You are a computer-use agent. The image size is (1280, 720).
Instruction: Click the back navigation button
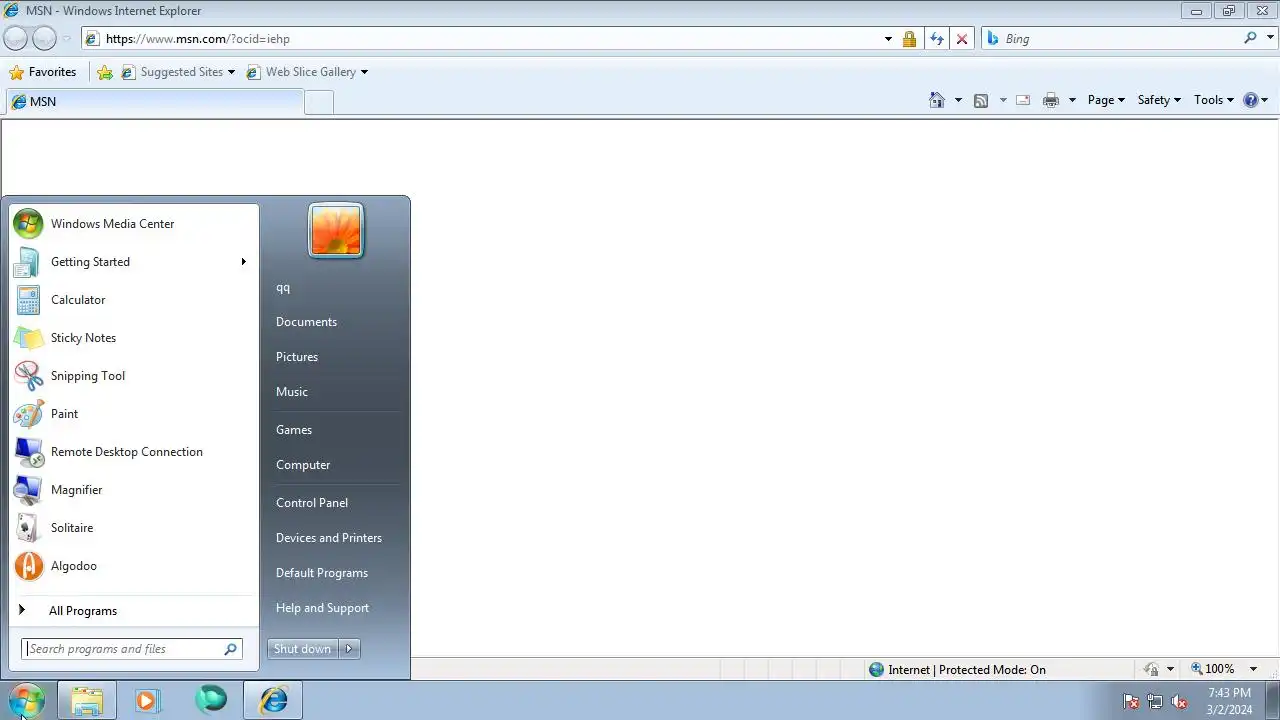15,39
